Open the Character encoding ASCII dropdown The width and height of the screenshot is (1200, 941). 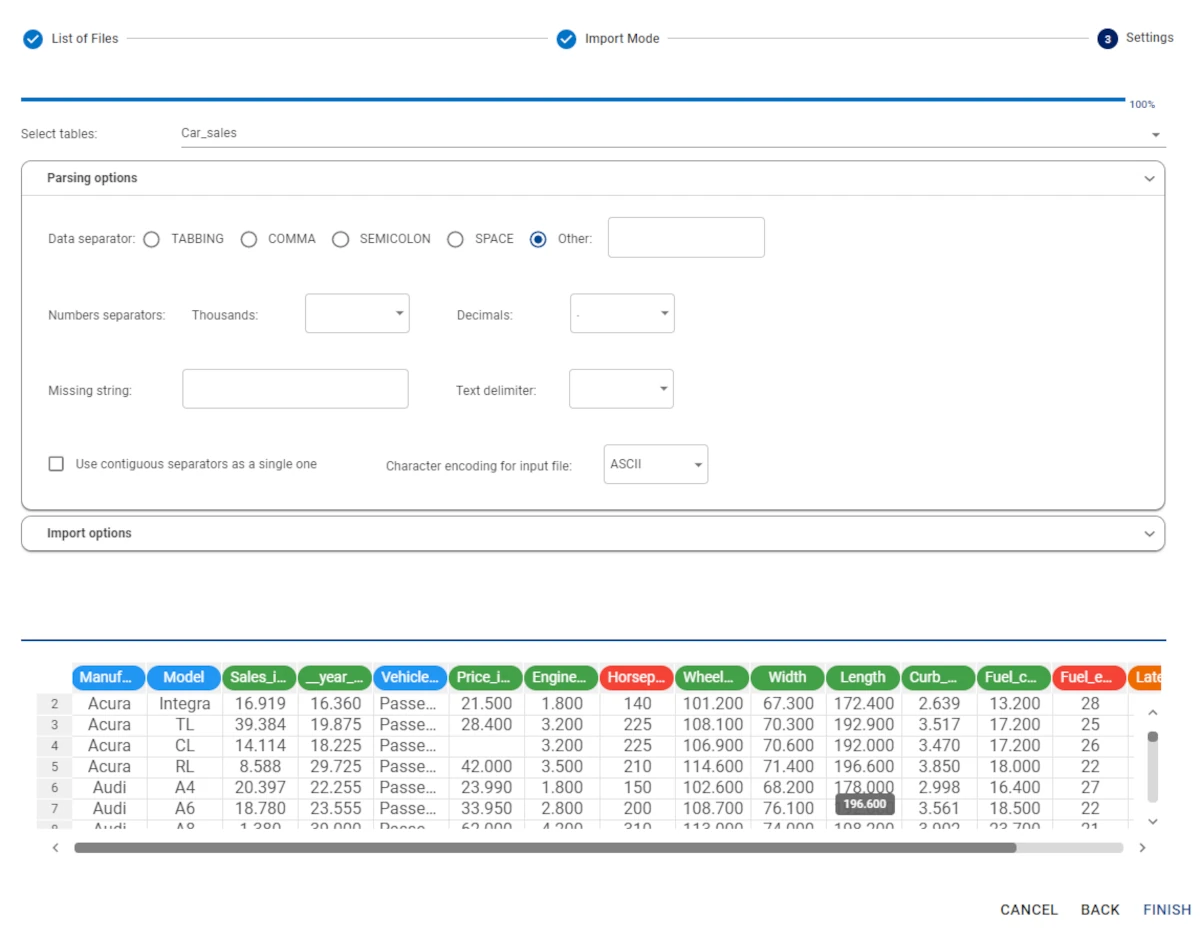click(x=656, y=464)
